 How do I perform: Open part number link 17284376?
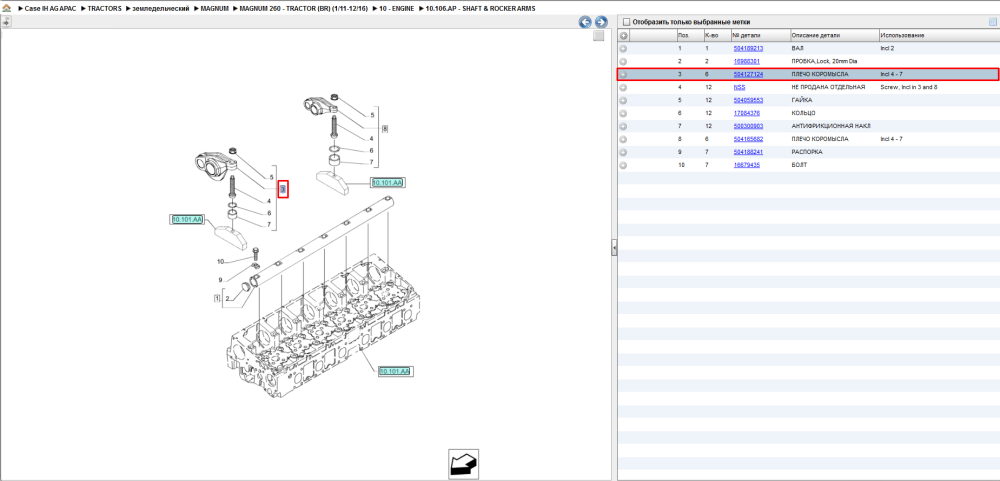747,113
